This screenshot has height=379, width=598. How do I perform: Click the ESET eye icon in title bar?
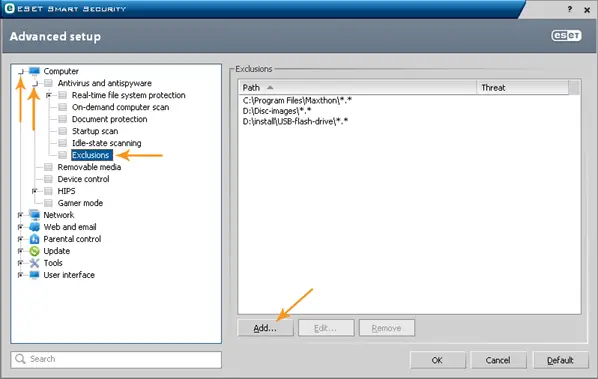pos(10,8)
